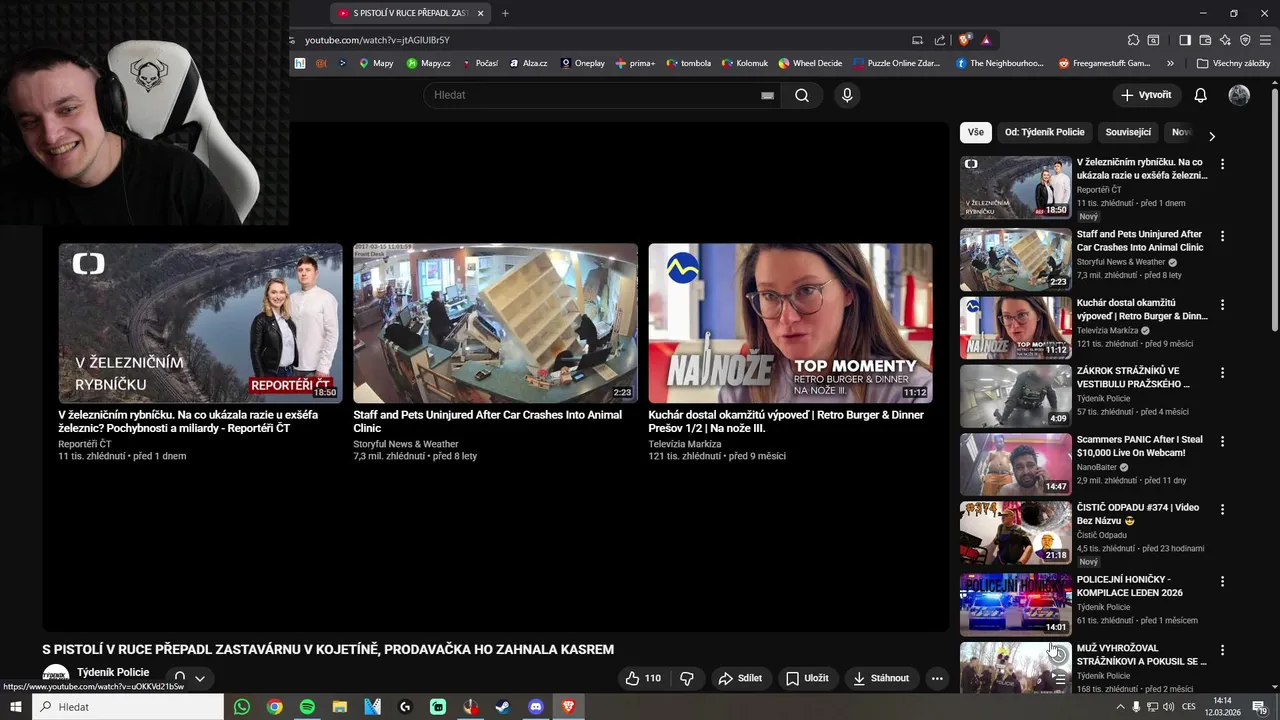
Task: Click the Stáhnout download button
Action: [x=880, y=678]
